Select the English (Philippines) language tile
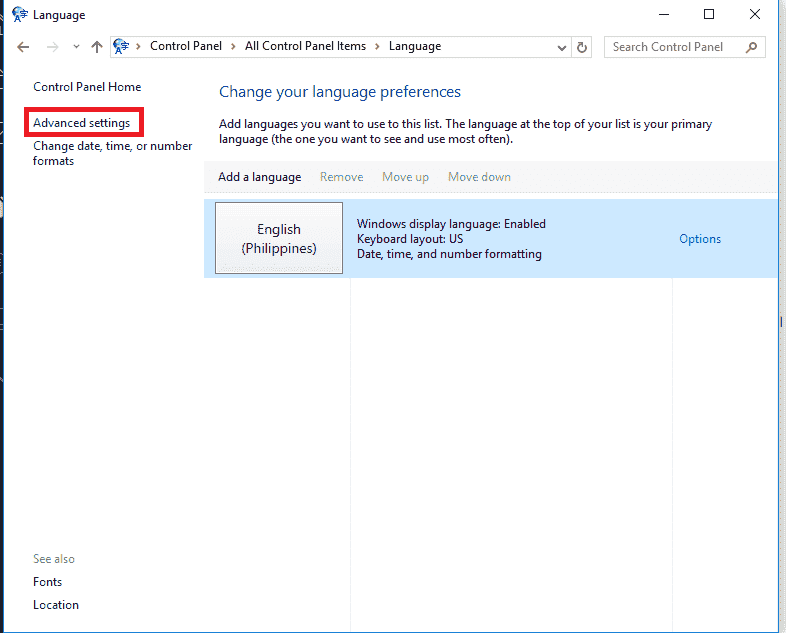This screenshot has width=786, height=633. pyautogui.click(x=279, y=238)
